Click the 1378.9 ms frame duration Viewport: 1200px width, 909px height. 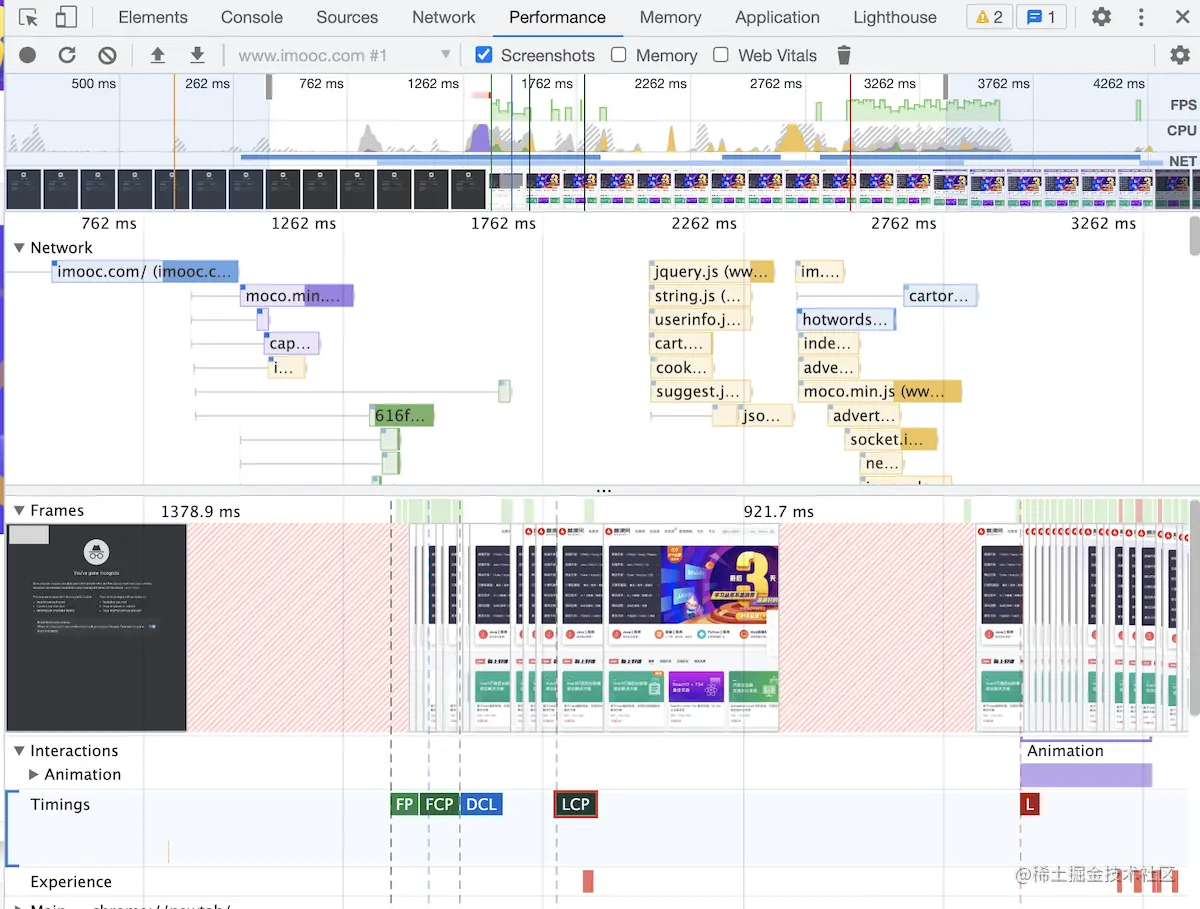[200, 511]
